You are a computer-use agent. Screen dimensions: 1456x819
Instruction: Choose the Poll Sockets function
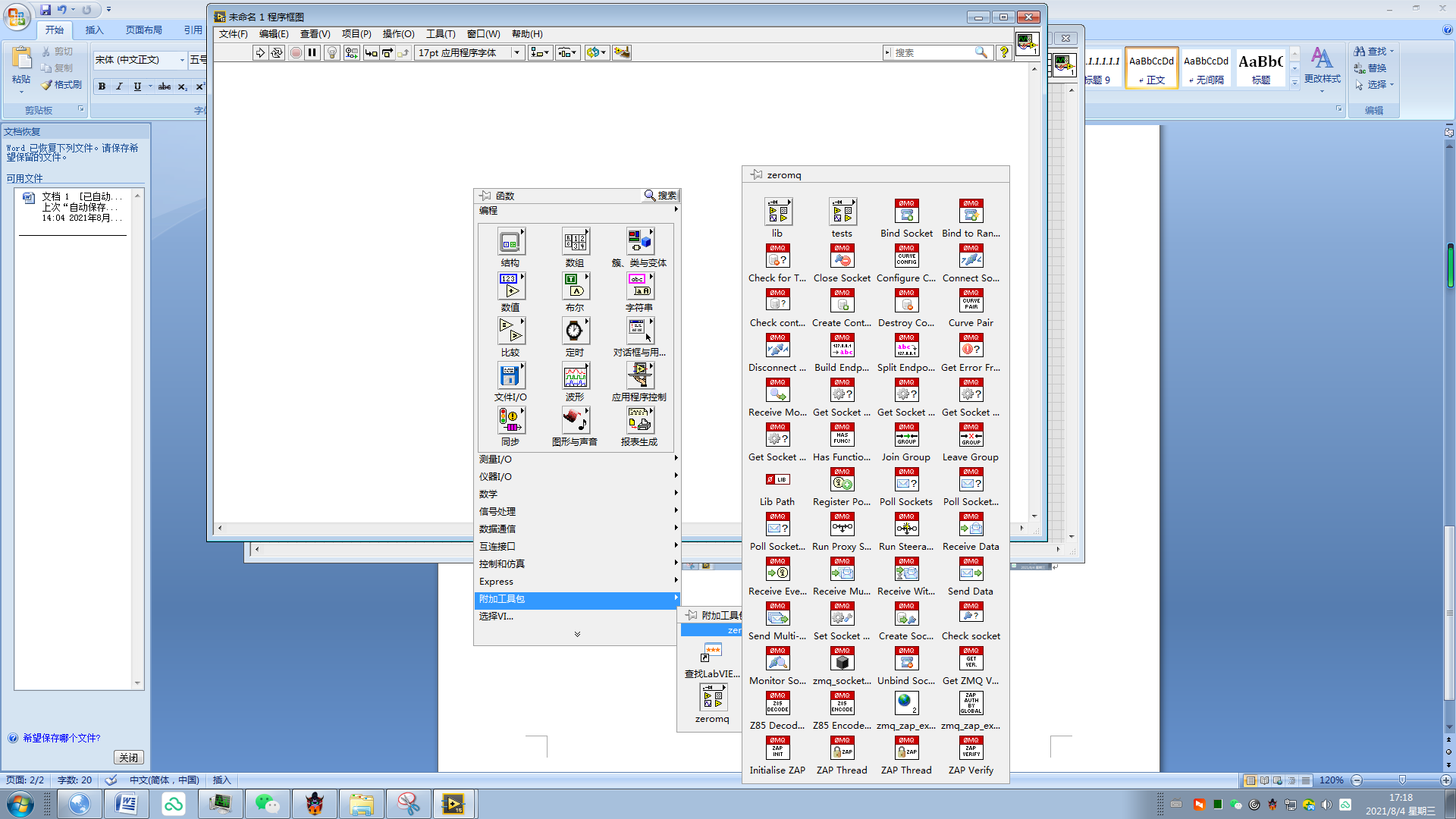coord(906,479)
